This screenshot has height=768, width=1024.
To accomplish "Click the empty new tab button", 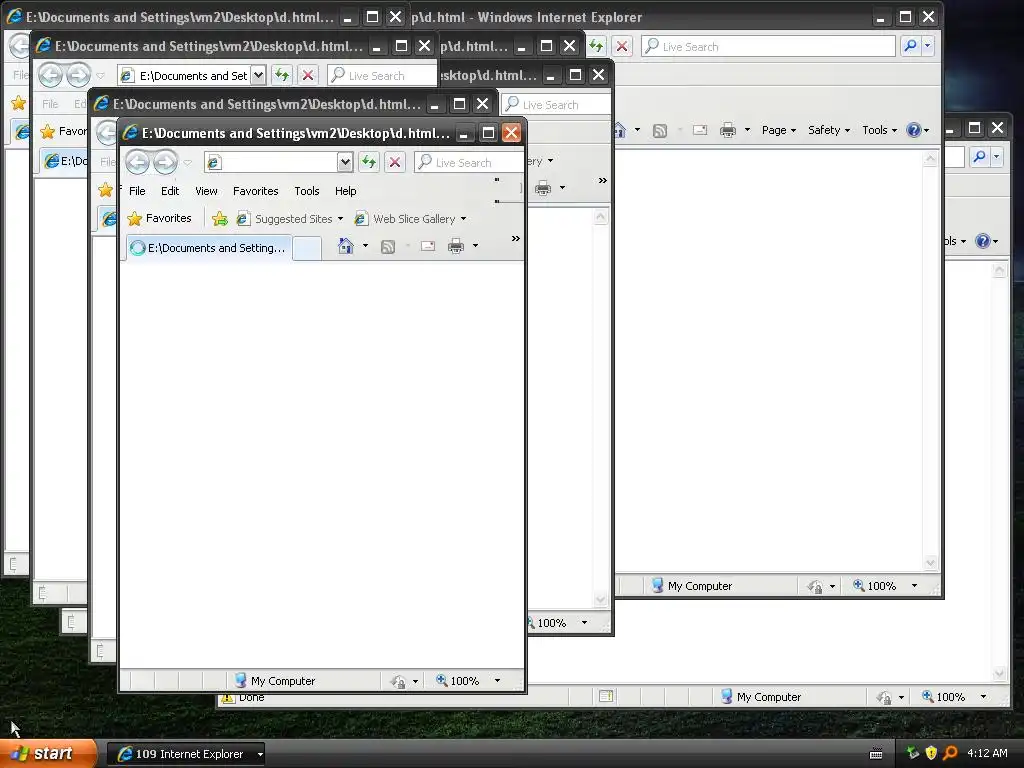I will click(307, 248).
